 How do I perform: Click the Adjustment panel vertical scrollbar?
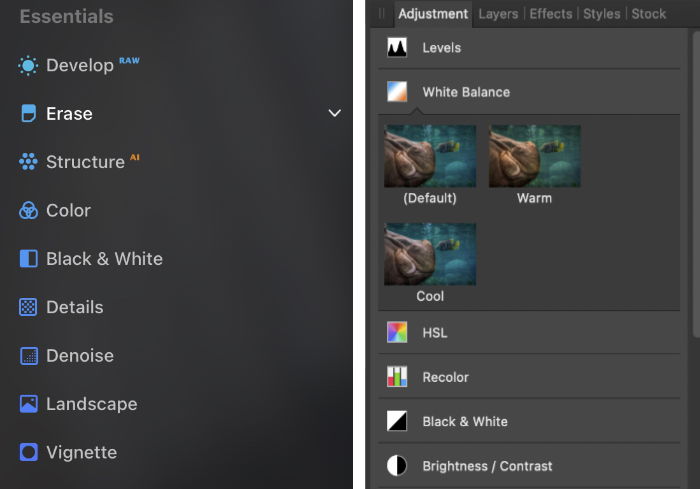pos(696,183)
